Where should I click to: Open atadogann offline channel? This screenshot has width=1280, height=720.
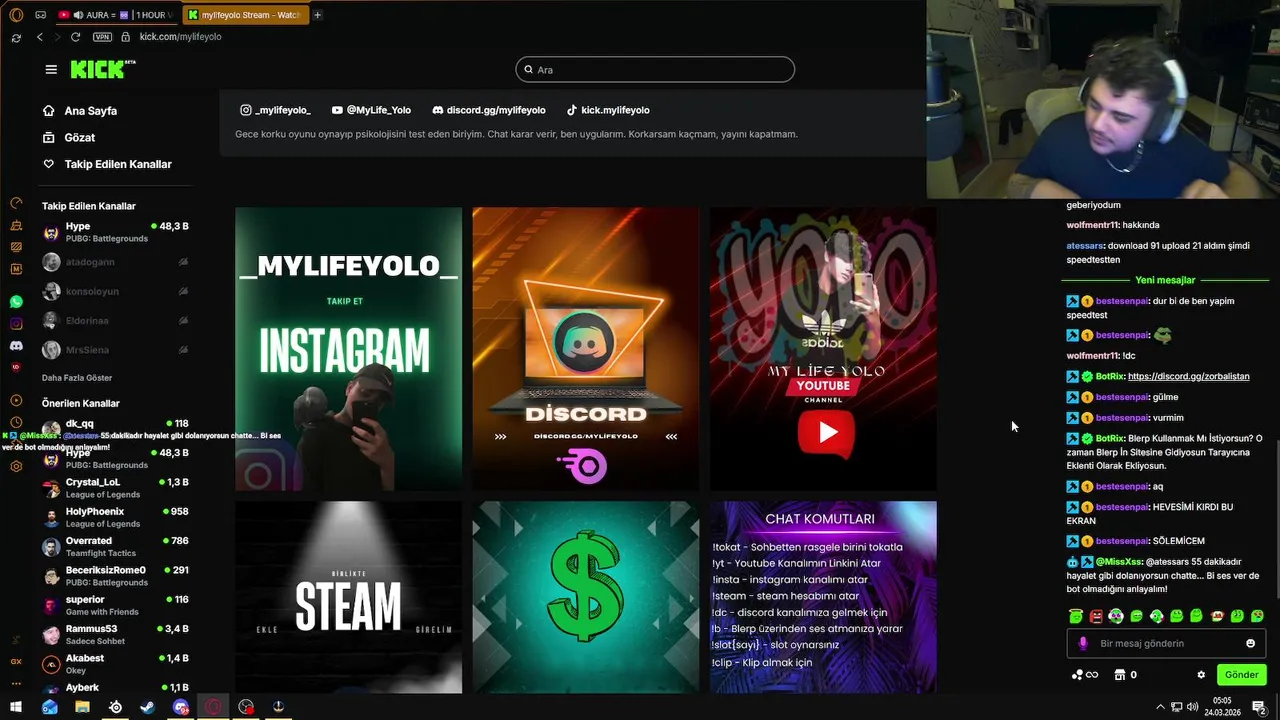[x=115, y=262]
